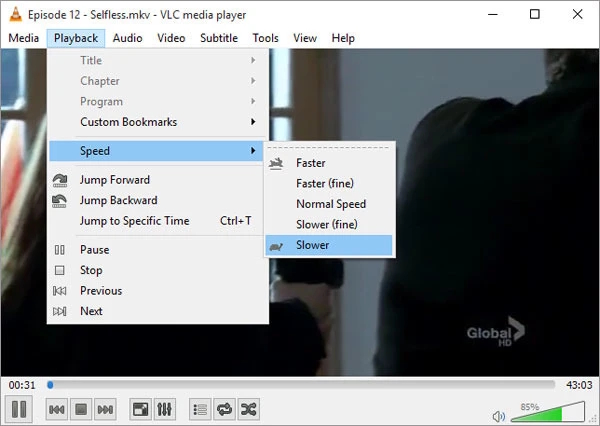Open the Subtitle menu

219,38
